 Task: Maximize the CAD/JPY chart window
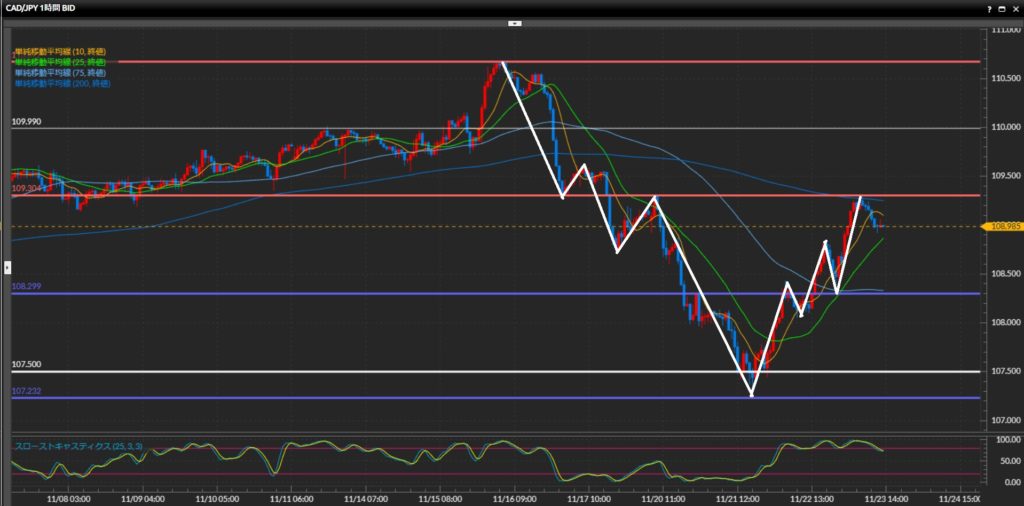click(x=1001, y=8)
